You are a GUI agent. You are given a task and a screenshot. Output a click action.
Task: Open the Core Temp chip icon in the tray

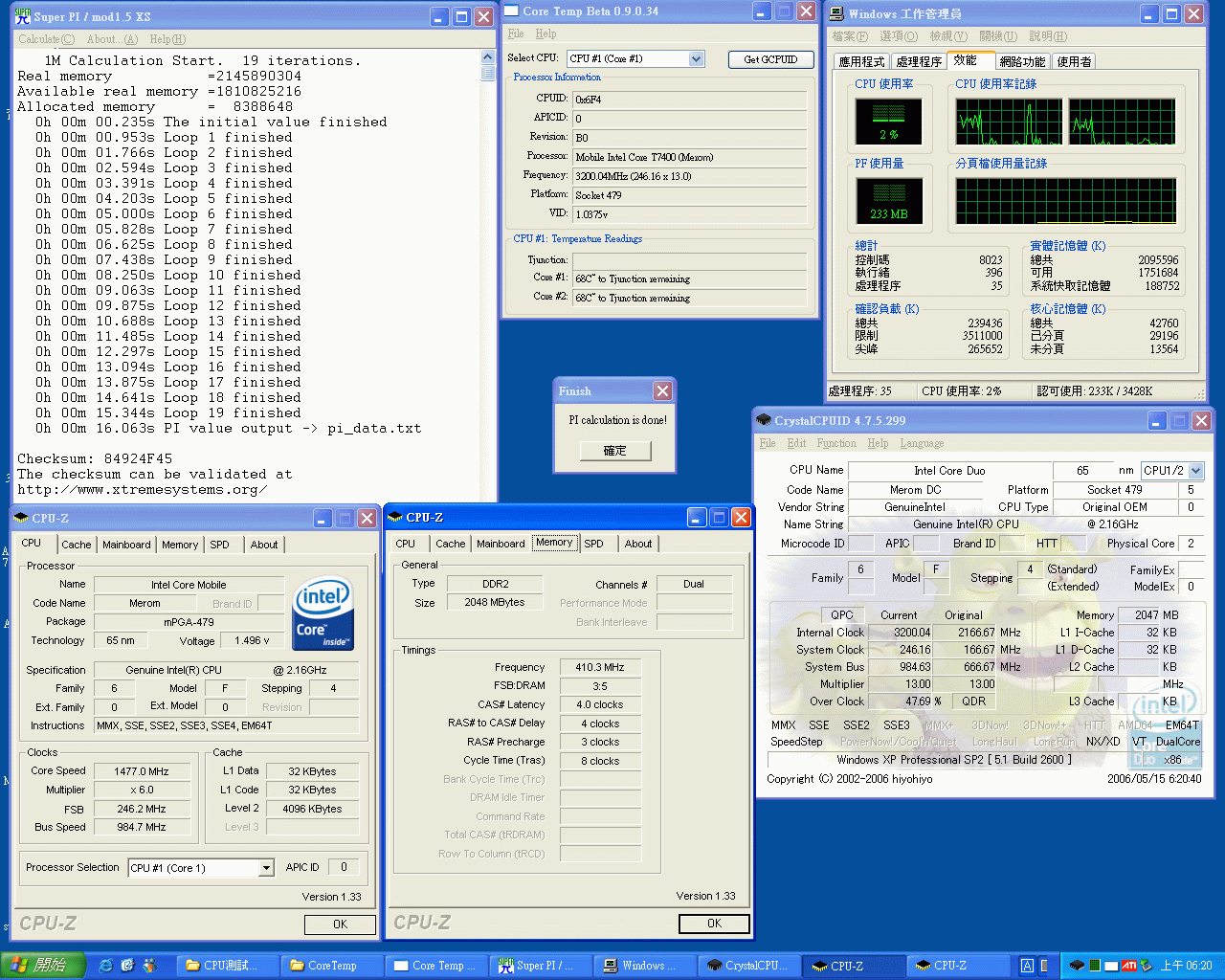click(x=1077, y=966)
